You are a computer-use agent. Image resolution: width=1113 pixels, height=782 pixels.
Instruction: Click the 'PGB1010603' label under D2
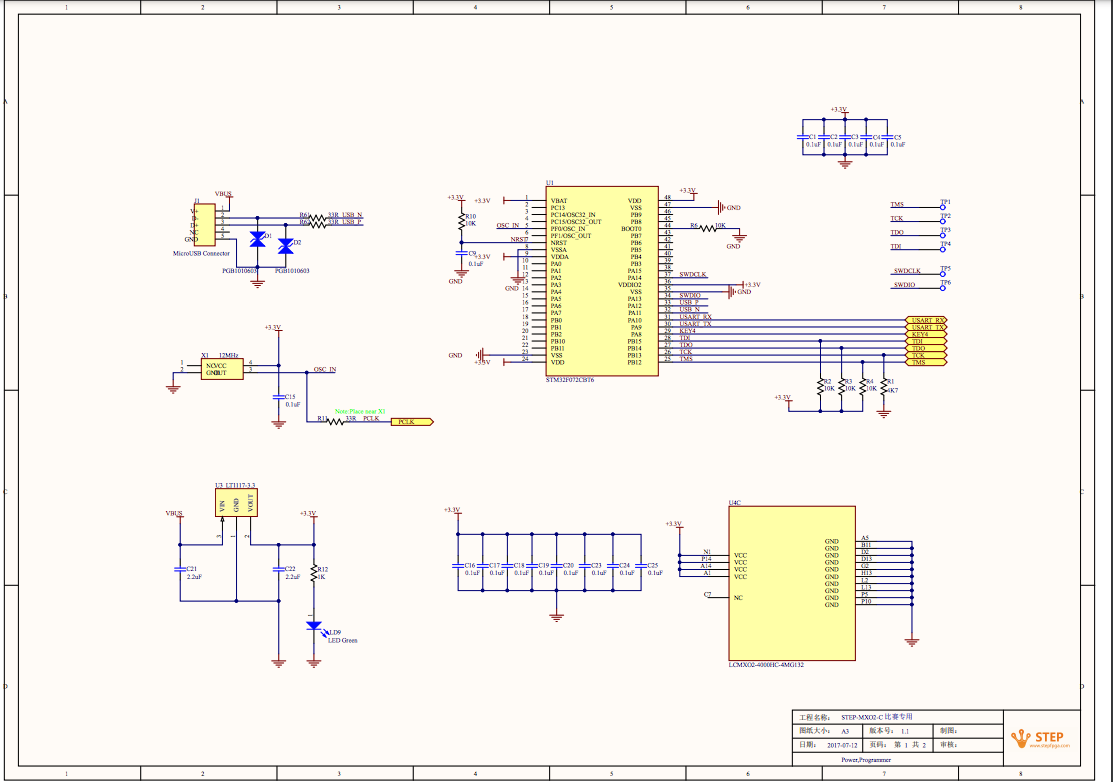tap(292, 270)
